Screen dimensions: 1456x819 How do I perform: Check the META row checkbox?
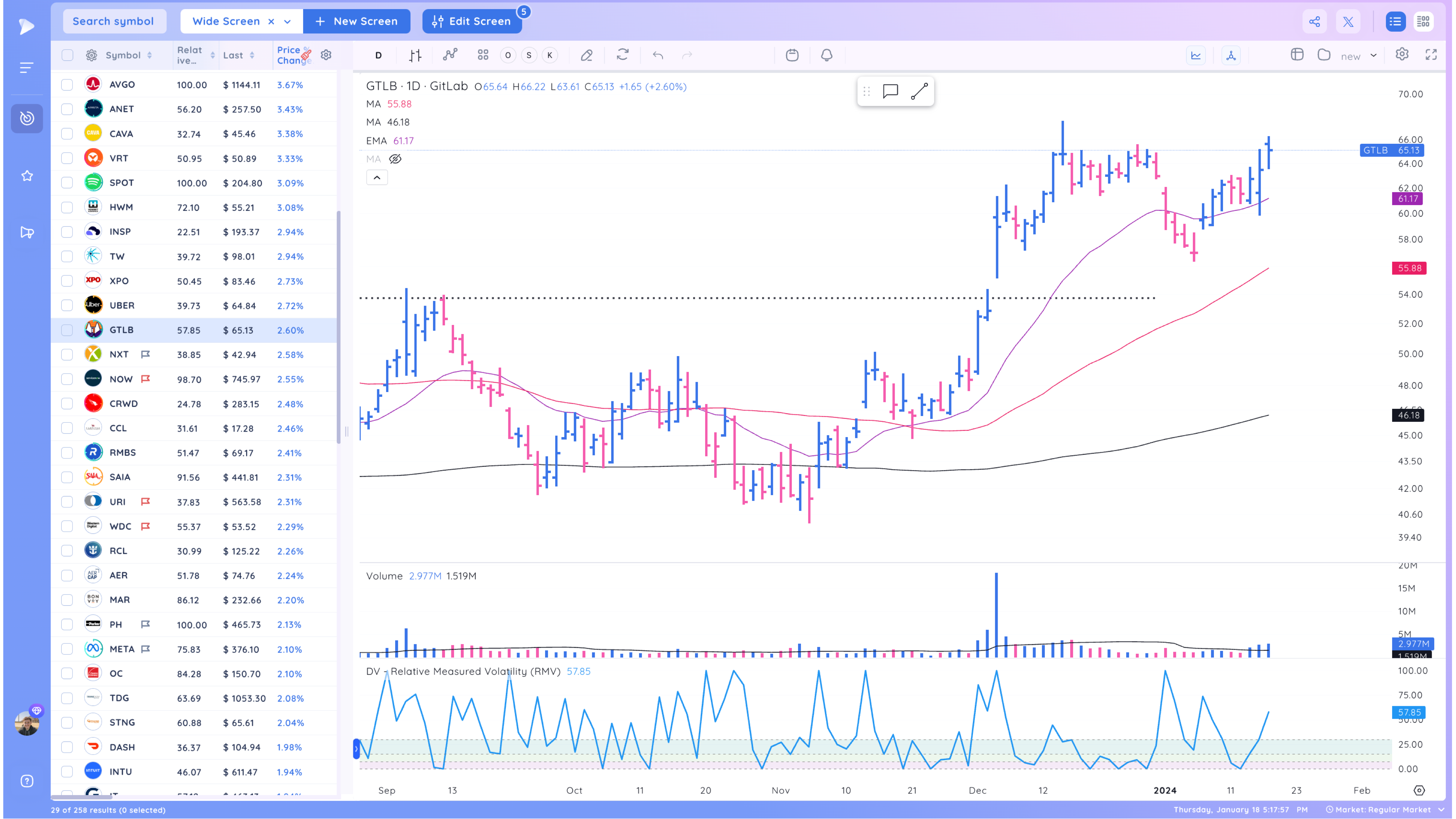pos(67,649)
